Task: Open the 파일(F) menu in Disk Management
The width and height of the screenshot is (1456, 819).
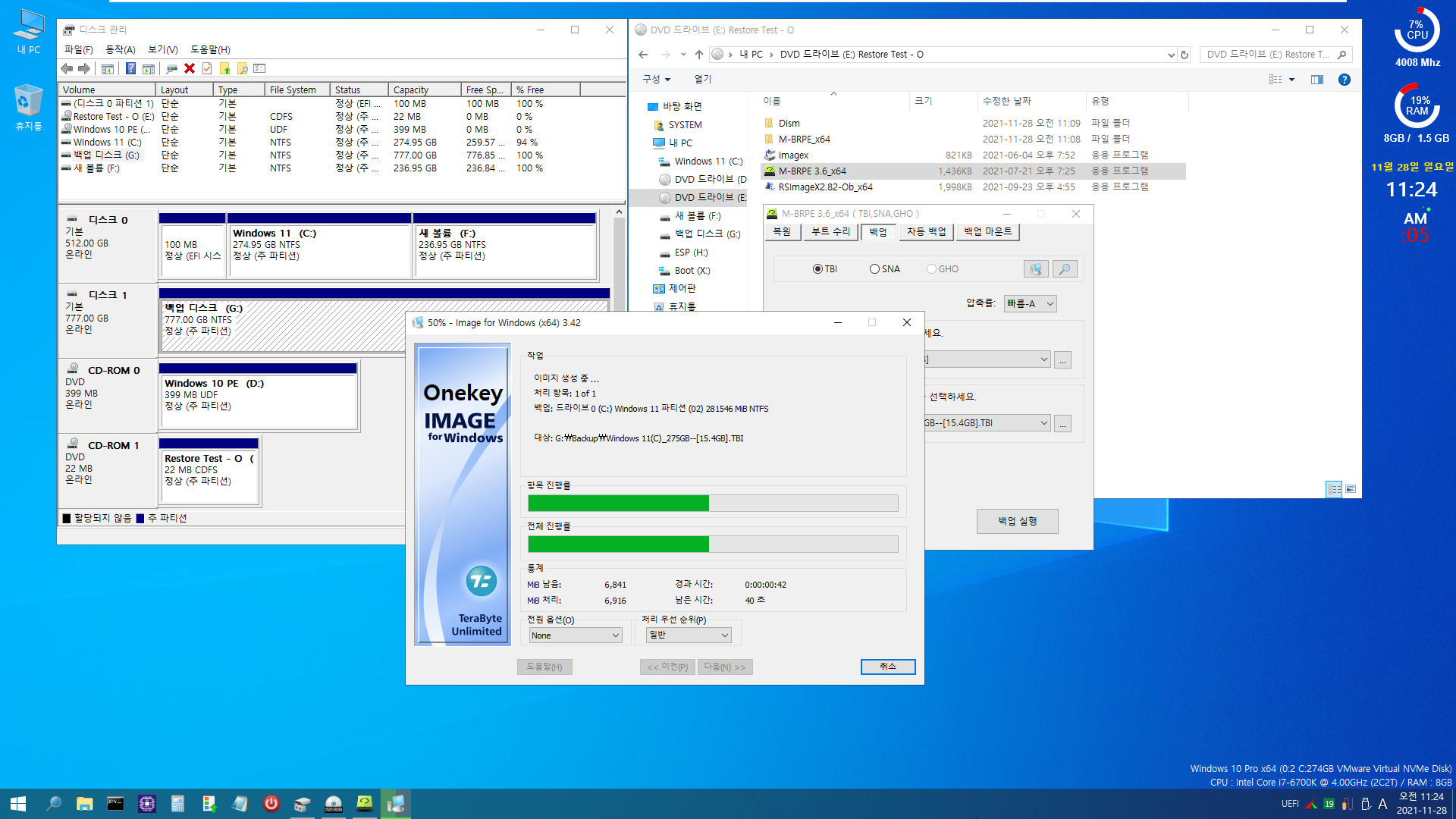Action: (78, 49)
